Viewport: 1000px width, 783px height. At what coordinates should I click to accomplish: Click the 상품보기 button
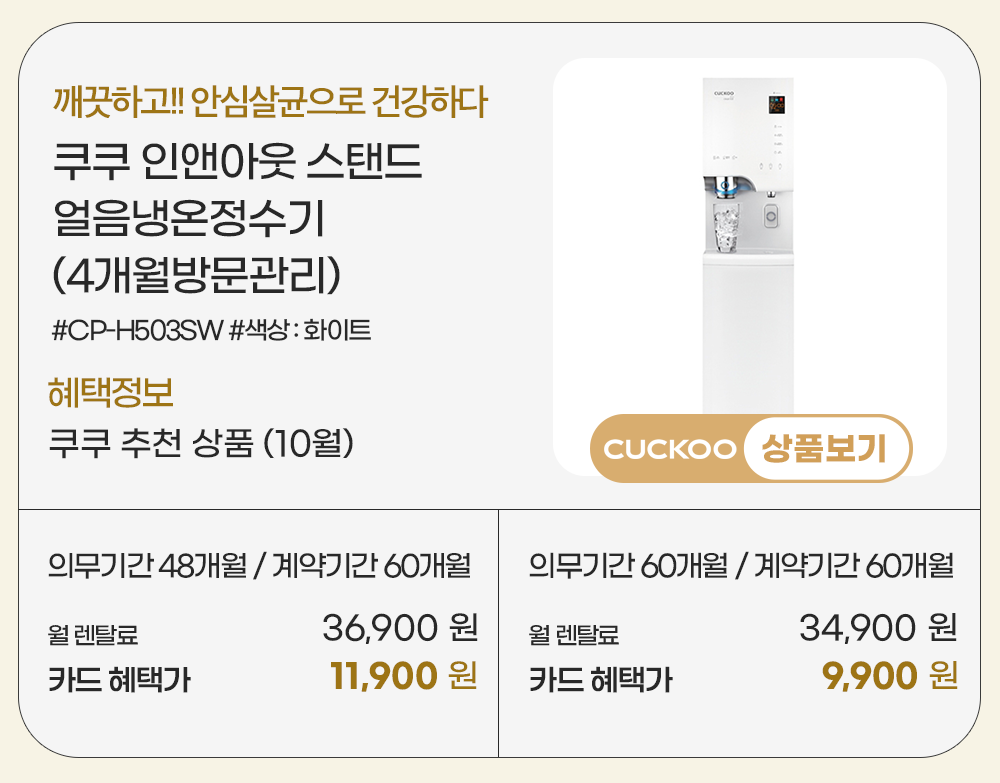tap(825, 448)
